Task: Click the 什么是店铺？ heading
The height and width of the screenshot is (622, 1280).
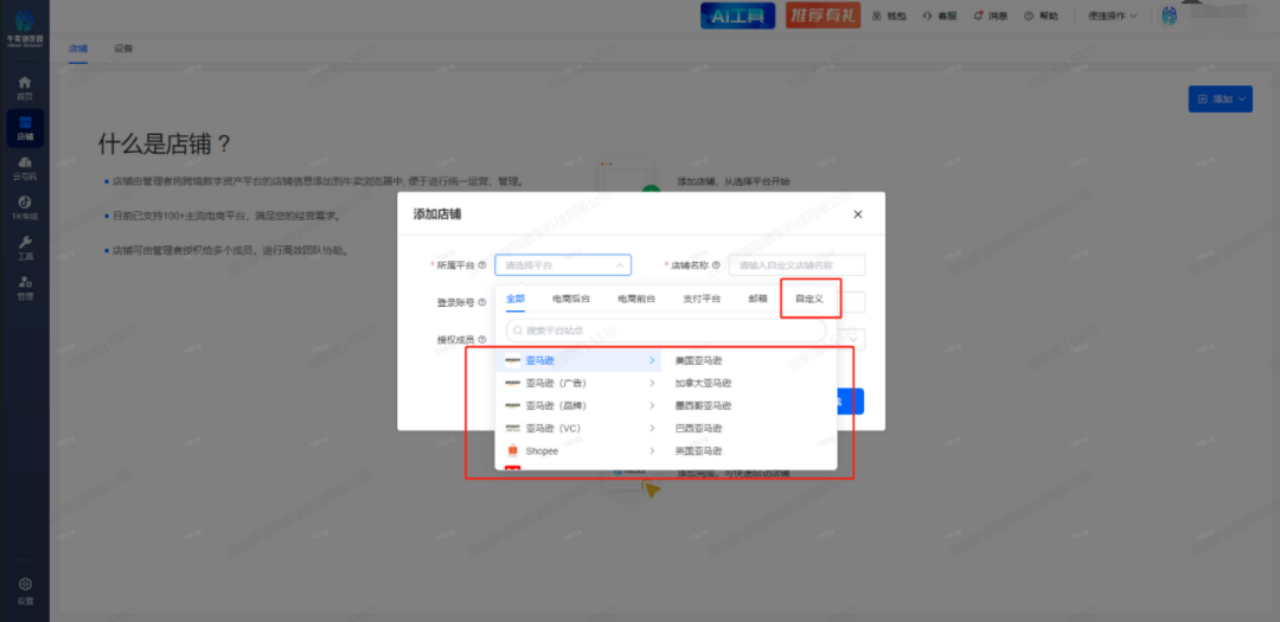Action: (165, 144)
